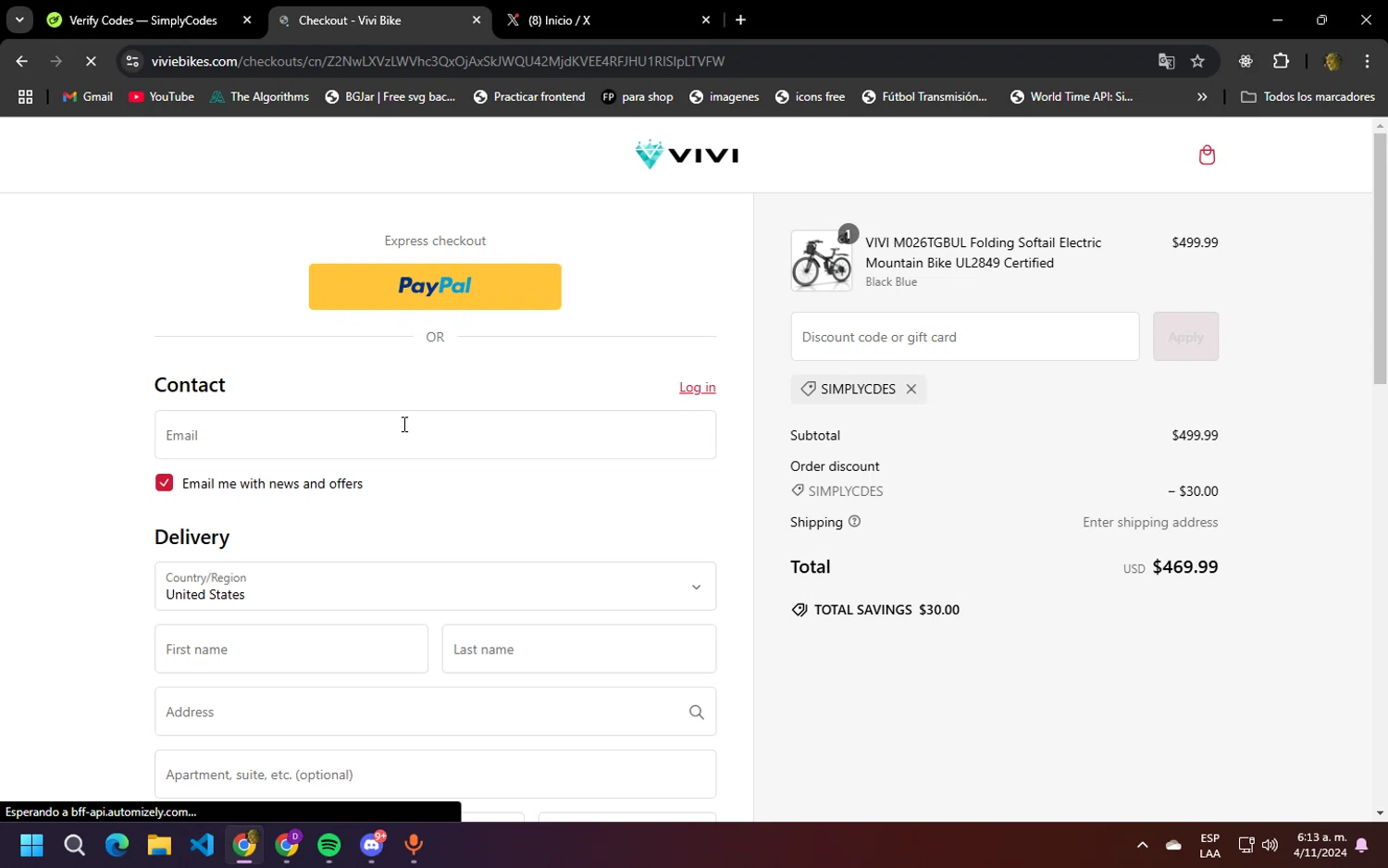Open the Chrome apps grid shortcut

pos(25,96)
